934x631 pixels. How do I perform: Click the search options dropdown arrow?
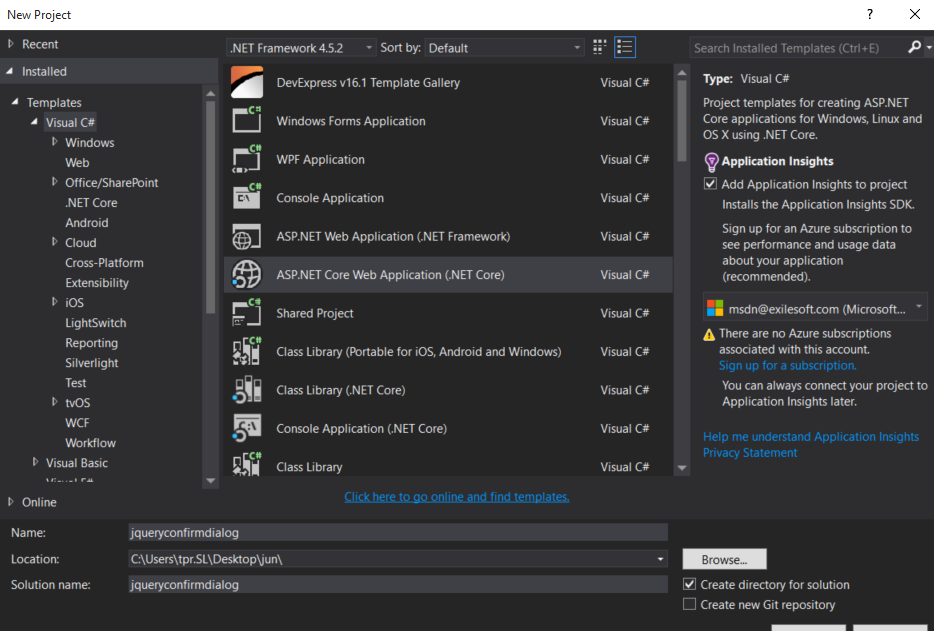928,47
